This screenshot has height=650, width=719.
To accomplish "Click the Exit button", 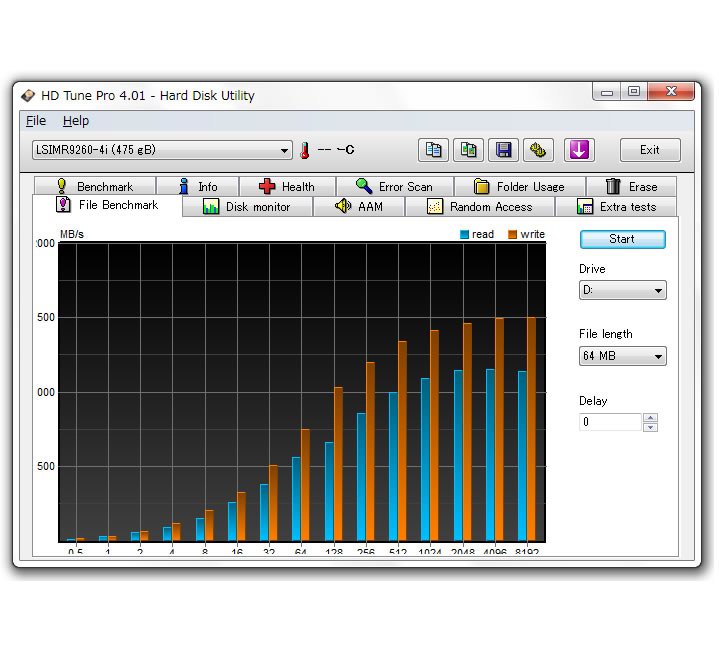I will coord(649,150).
